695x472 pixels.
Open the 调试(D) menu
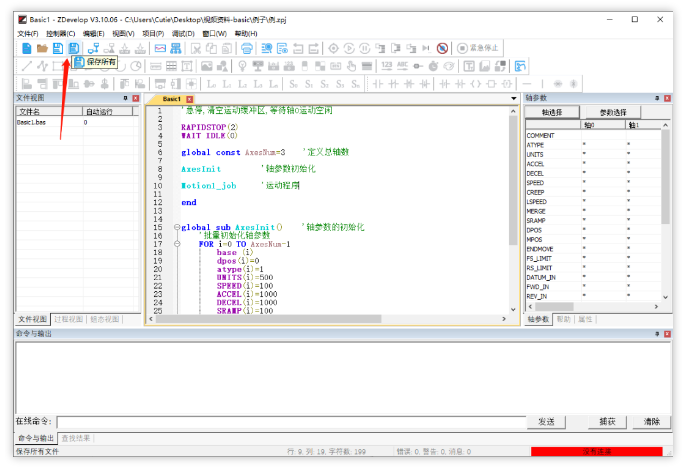click(x=183, y=34)
